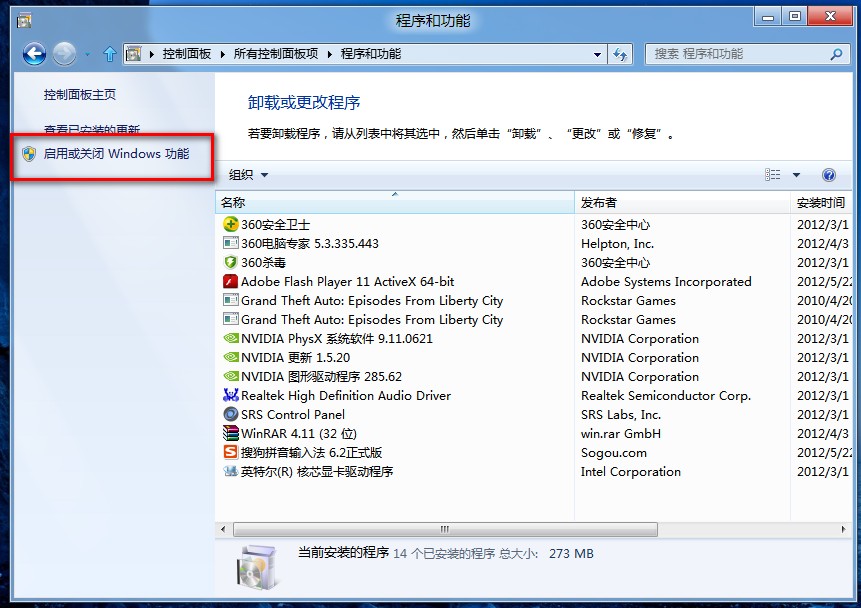This screenshot has width=861, height=608.
Task: Open 启用或关闭 Windows 功能 link
Action: pos(116,154)
